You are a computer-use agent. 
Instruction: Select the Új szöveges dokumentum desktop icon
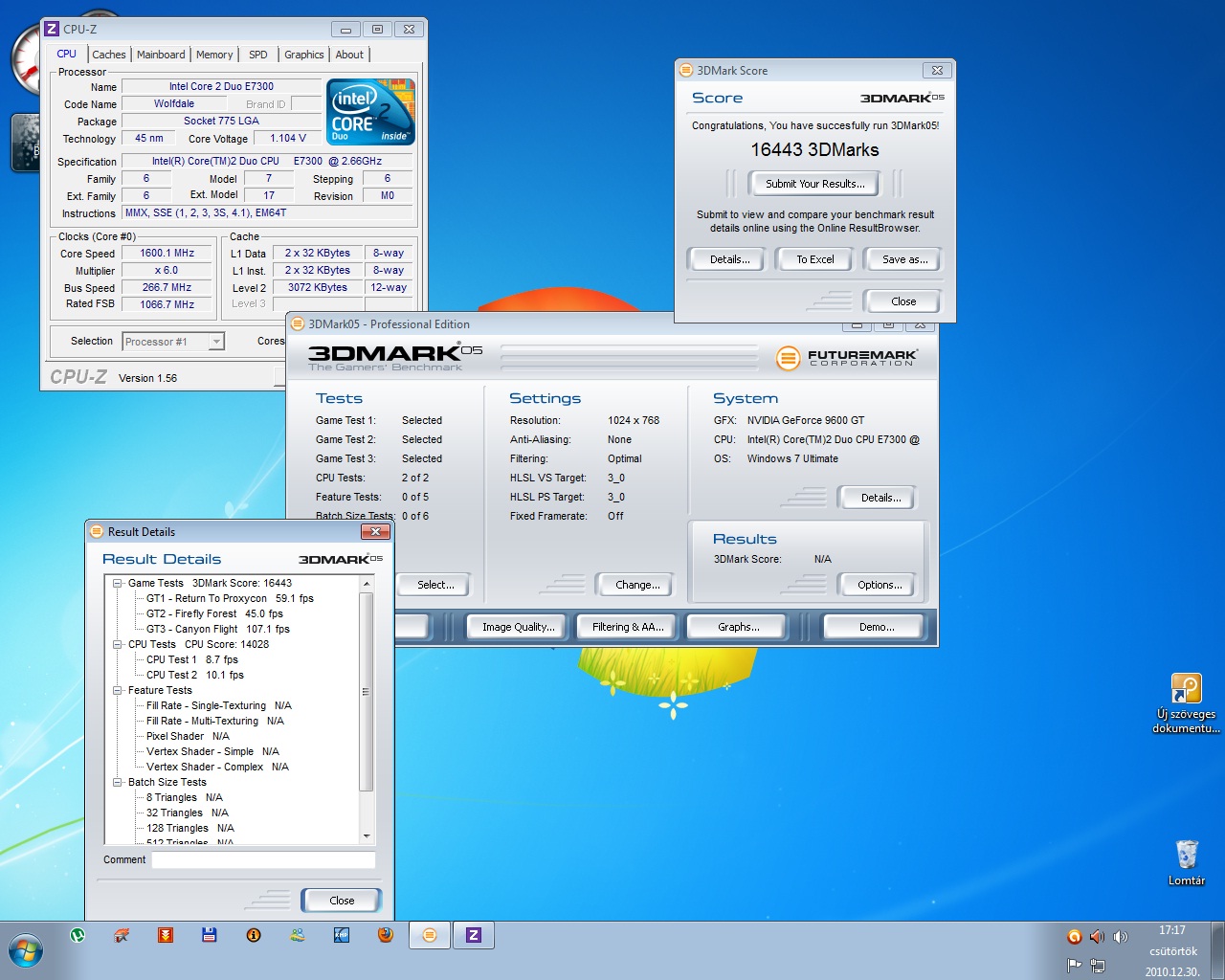coord(1186,703)
